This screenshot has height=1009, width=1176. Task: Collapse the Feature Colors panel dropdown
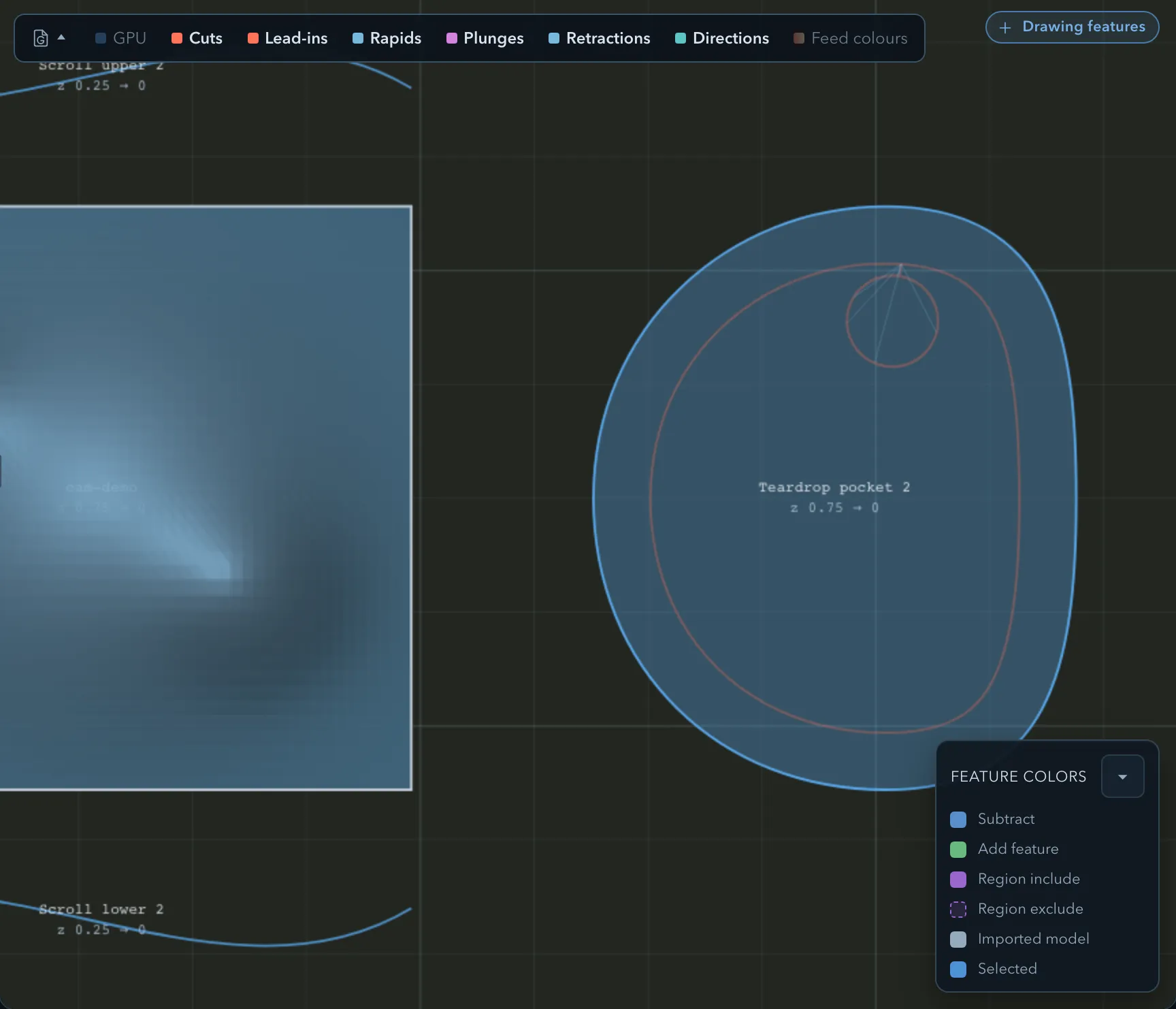coord(1122,776)
